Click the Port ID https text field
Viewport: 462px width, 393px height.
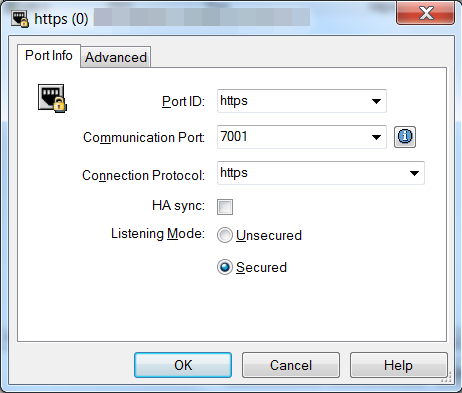tap(293, 101)
